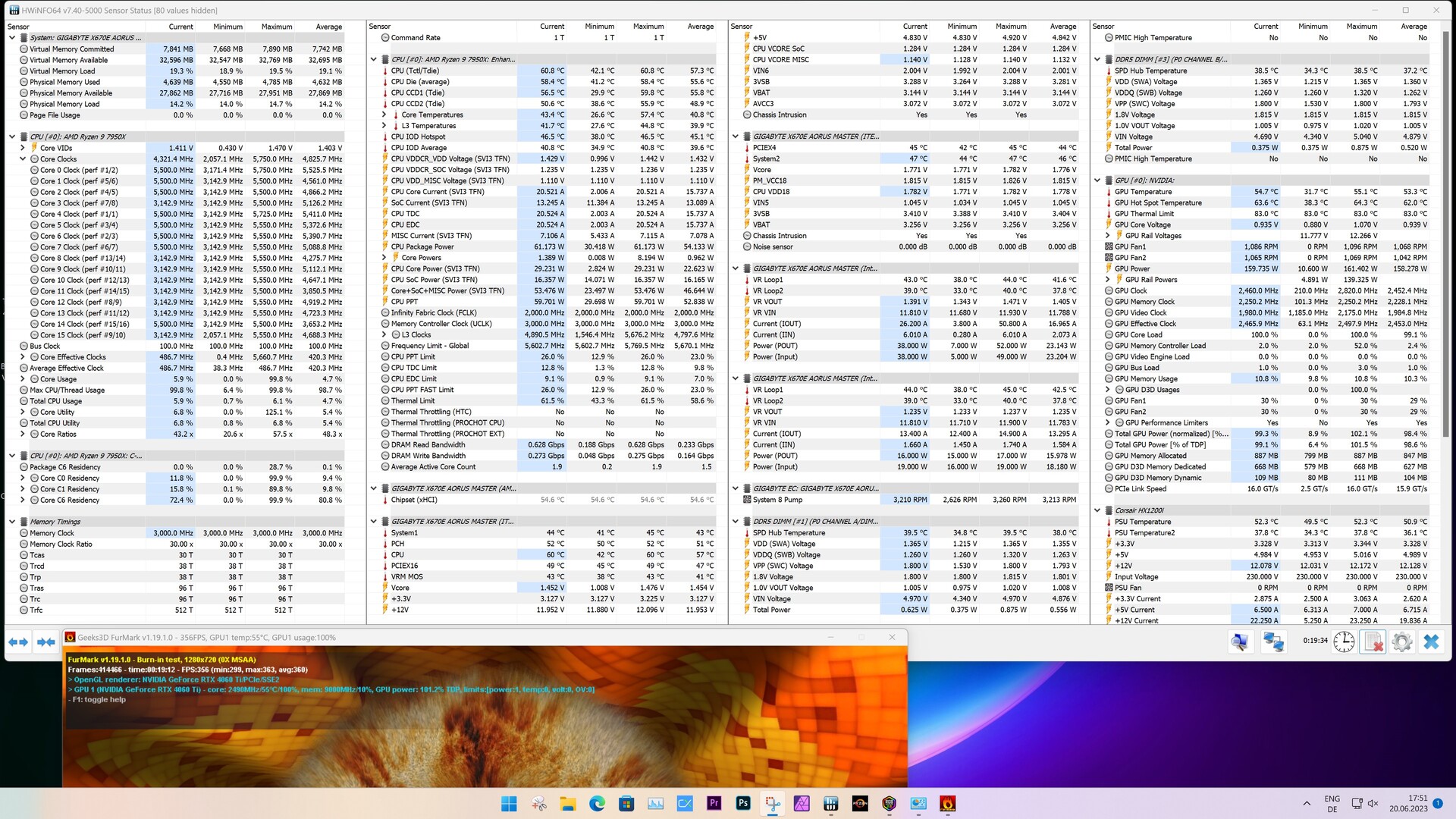
Task: Reset min/max values with clock icon
Action: (1344, 642)
